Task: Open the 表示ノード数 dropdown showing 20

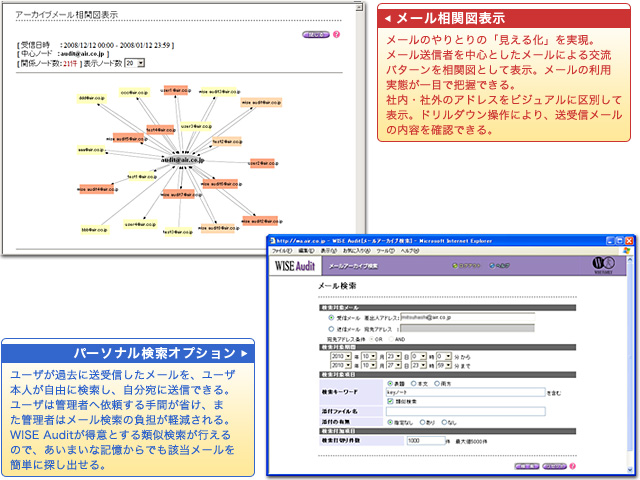Action: click(135, 63)
